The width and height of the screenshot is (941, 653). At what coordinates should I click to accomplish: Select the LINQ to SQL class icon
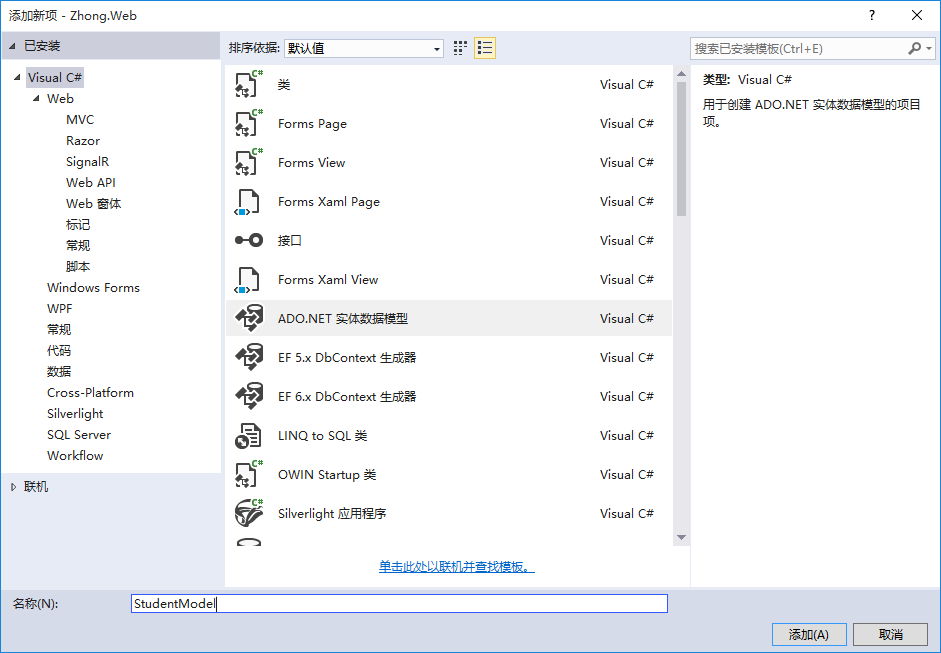pyautogui.click(x=248, y=435)
